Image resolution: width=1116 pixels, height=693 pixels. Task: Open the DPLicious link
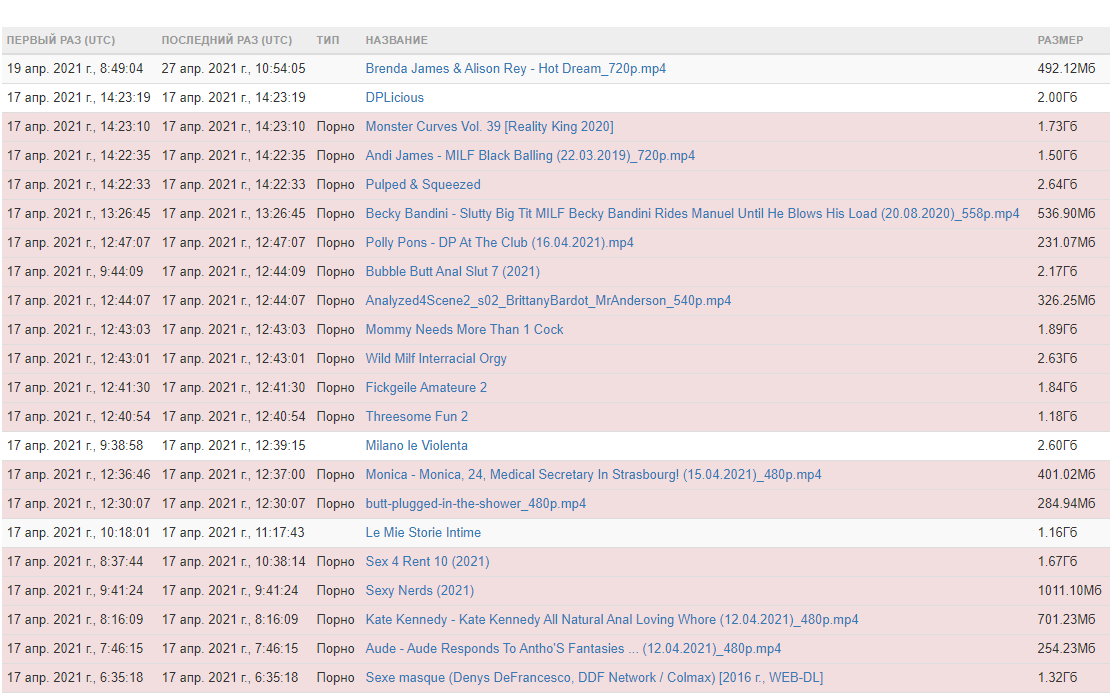coord(394,97)
